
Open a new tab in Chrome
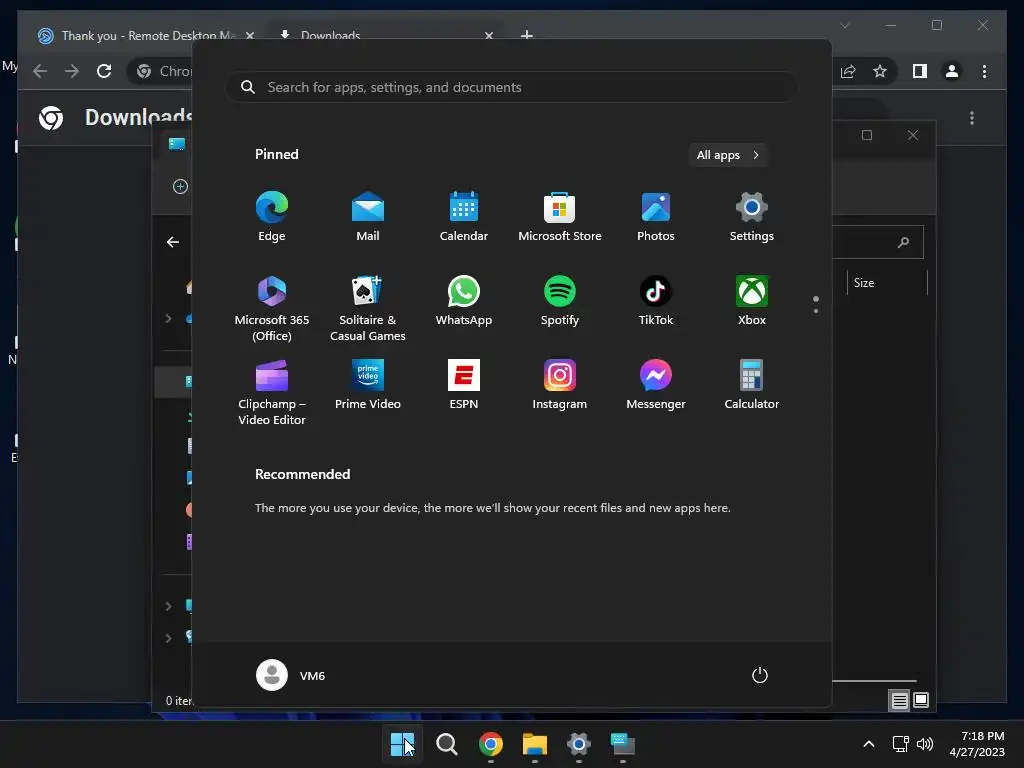pyautogui.click(x=527, y=35)
